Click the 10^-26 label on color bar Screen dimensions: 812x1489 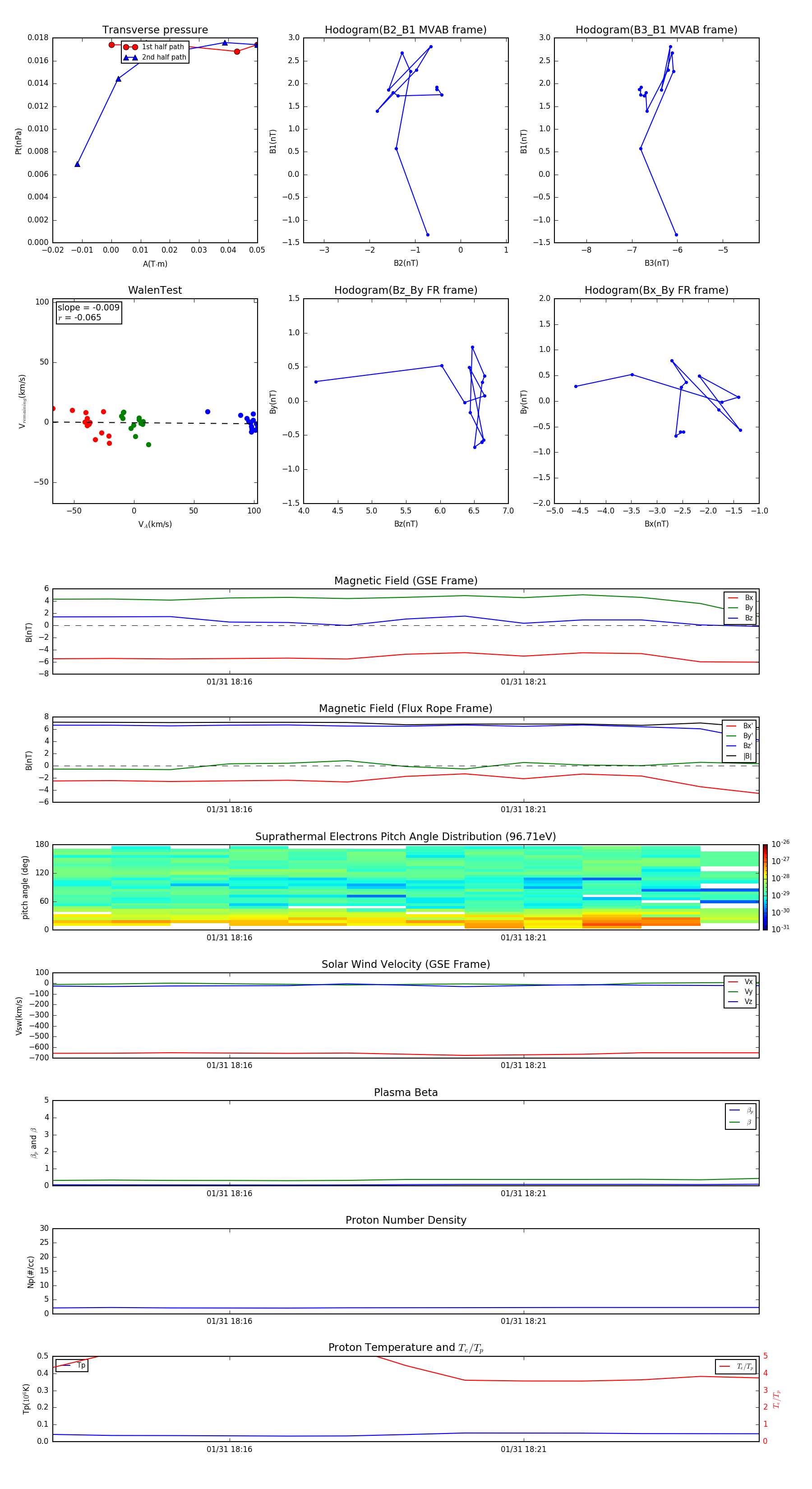[x=780, y=844]
